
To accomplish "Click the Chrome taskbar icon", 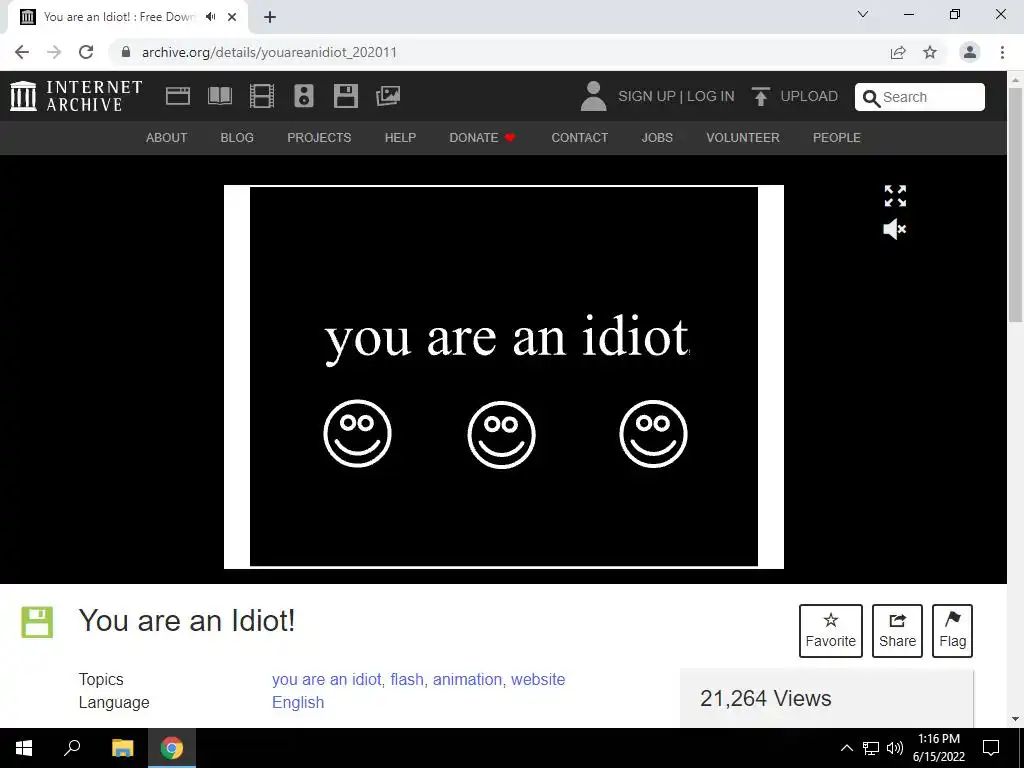I will 172,748.
